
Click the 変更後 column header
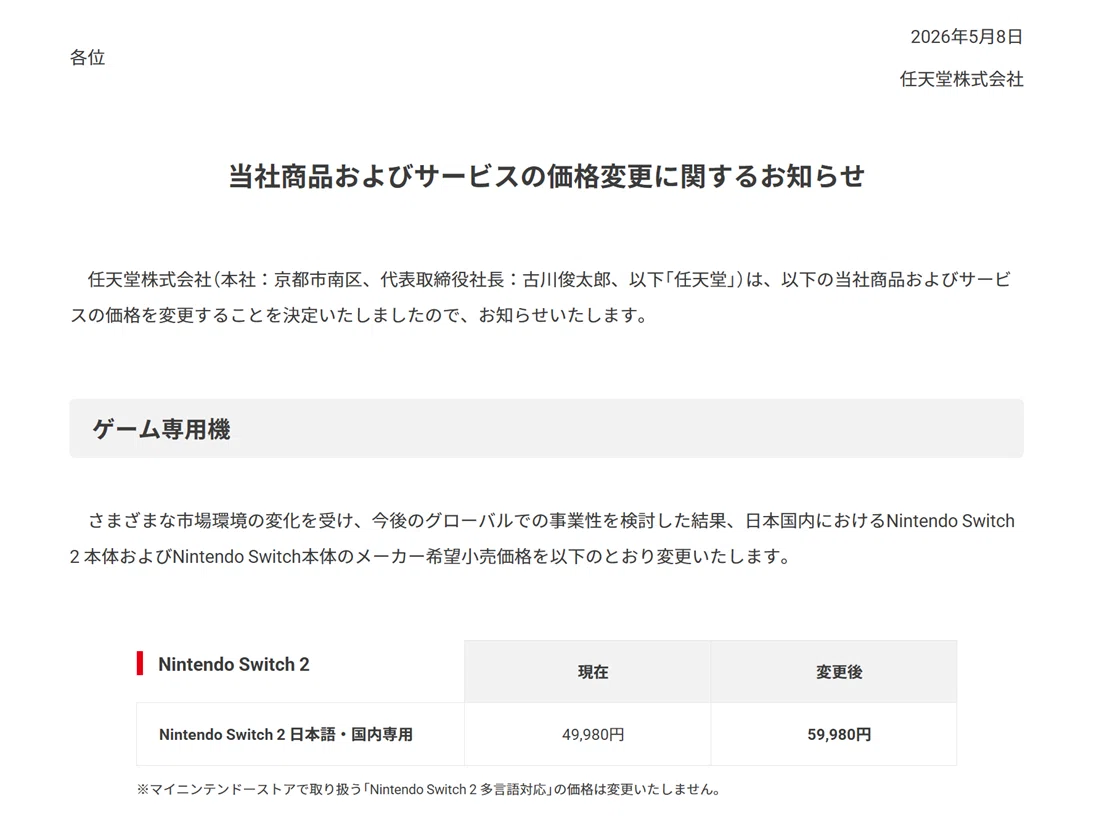coord(839,672)
